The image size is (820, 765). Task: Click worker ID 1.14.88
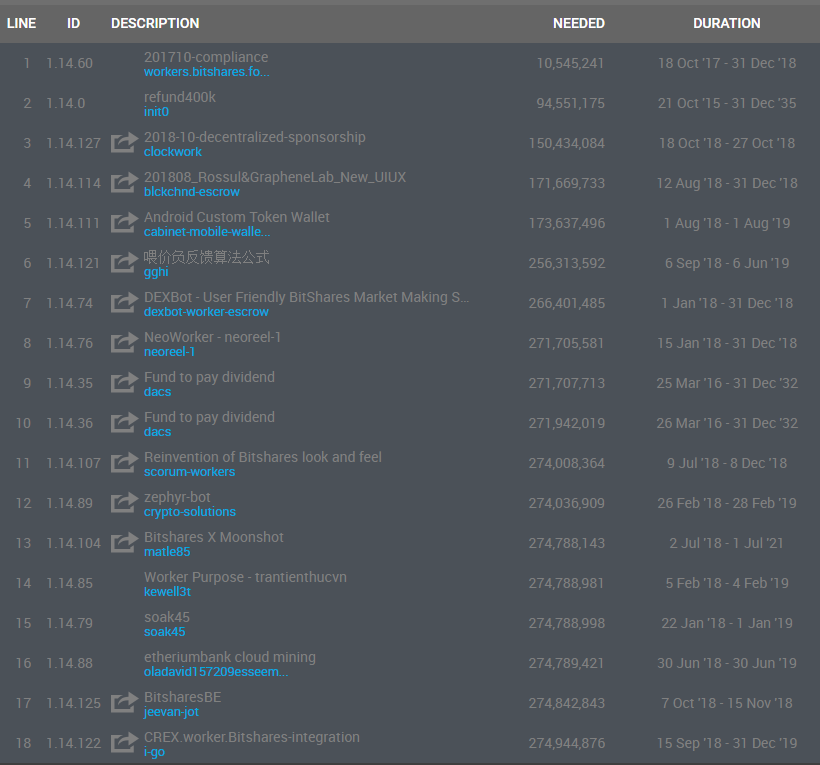click(70, 663)
